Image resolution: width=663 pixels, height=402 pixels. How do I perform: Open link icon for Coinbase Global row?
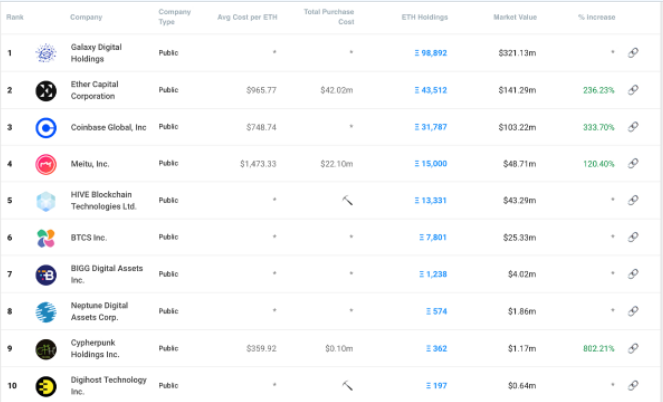(x=633, y=127)
